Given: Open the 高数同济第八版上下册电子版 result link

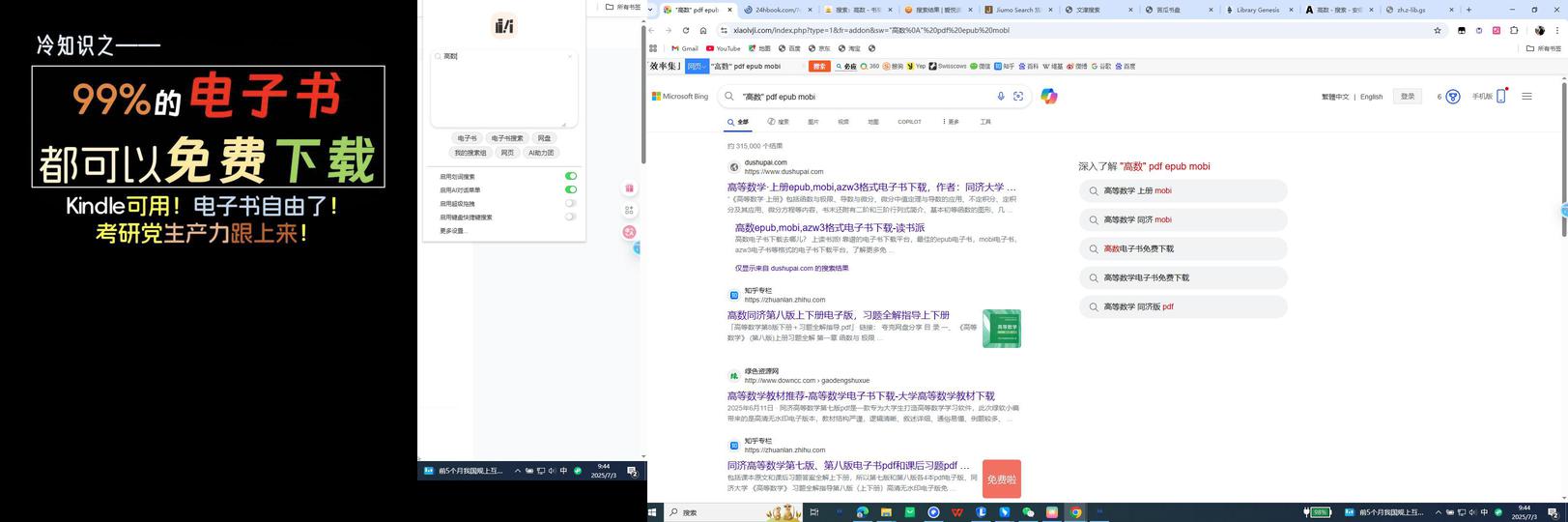Looking at the screenshot, I should (838, 315).
